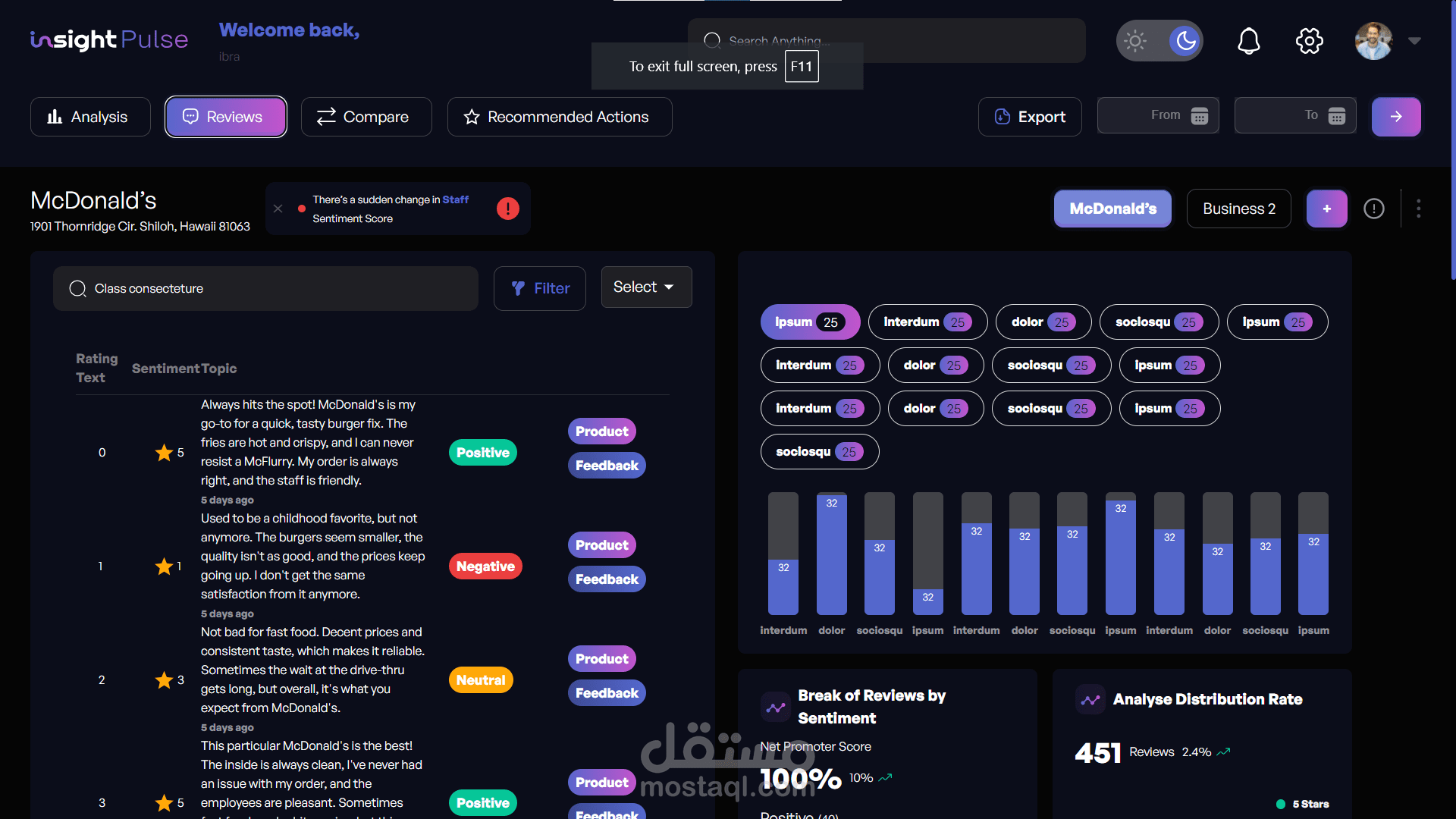1456x819 pixels.
Task: Toggle the selected Ipsum 25 chip
Action: [809, 322]
